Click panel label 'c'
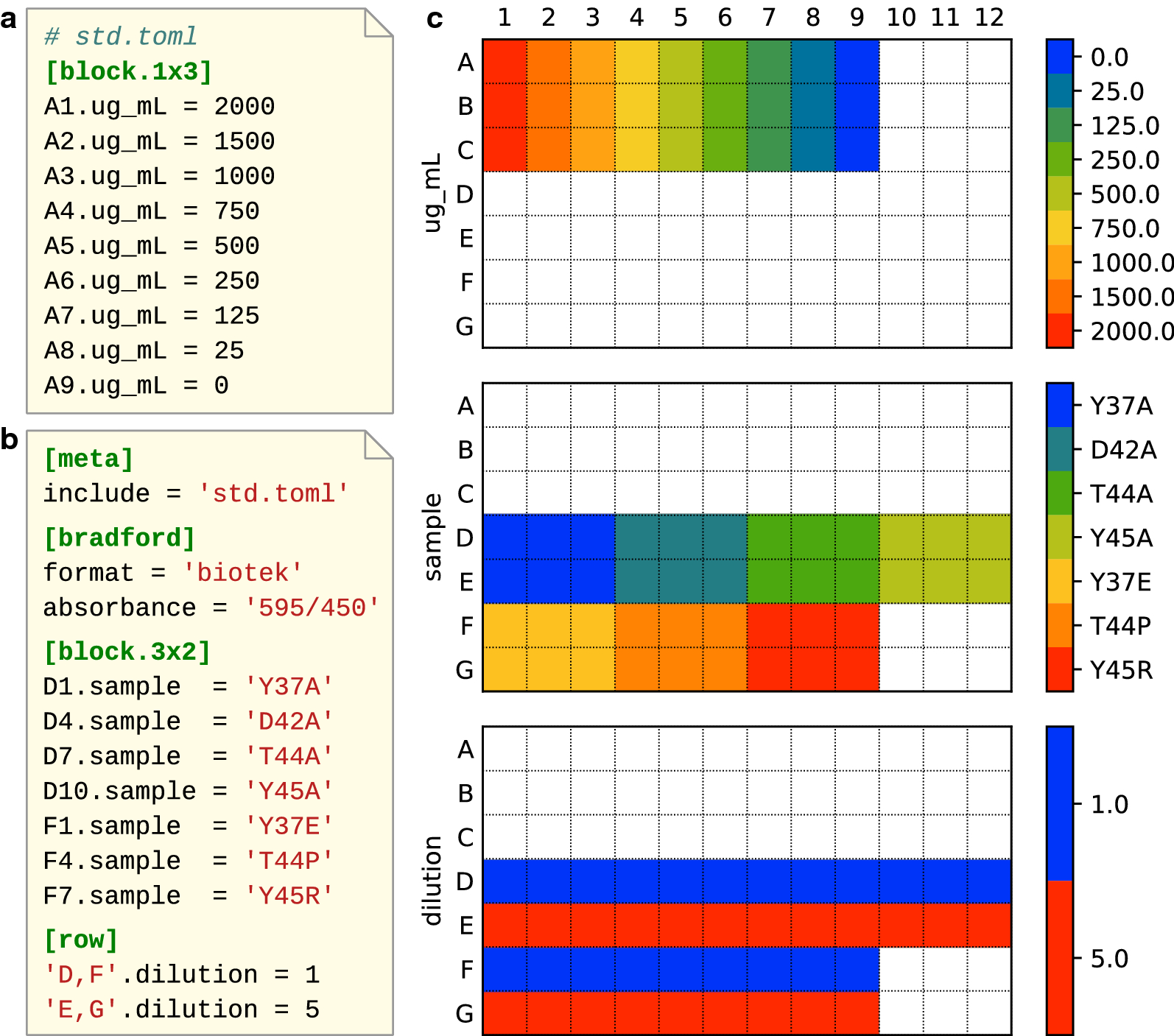This screenshot has width=1174, height=1036. tap(435, 19)
